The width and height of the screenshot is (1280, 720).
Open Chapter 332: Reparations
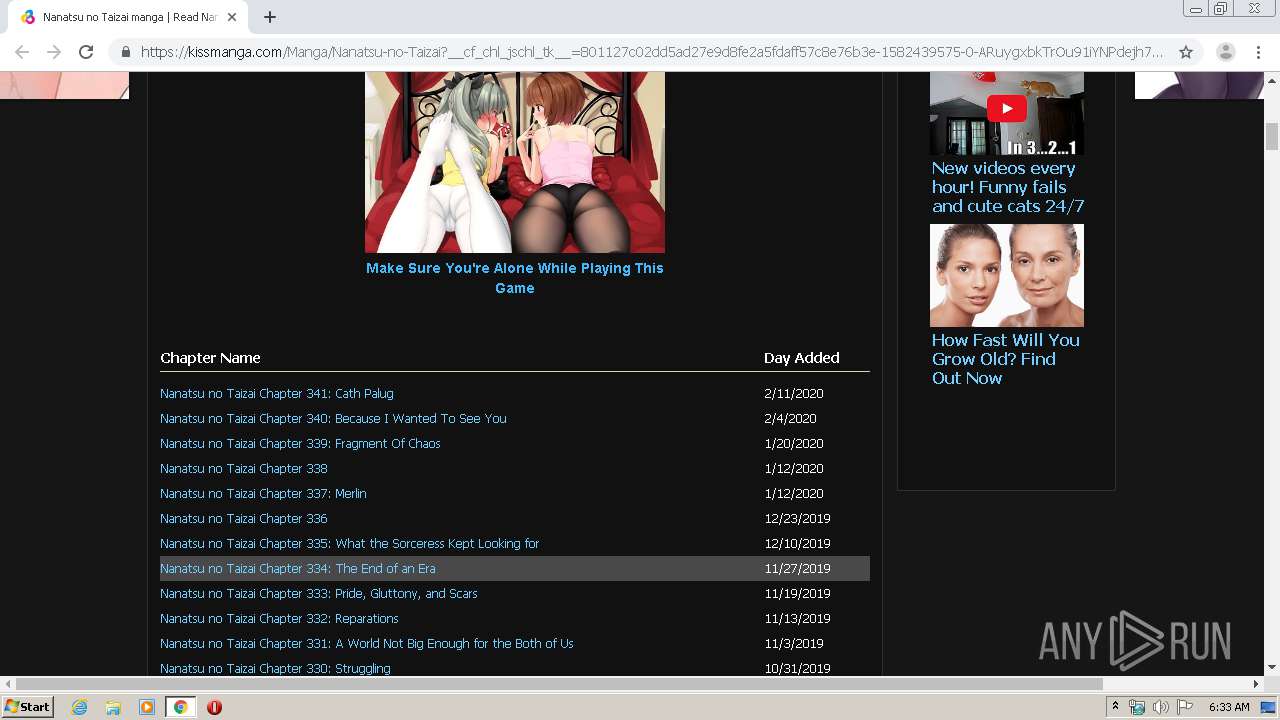(x=279, y=619)
